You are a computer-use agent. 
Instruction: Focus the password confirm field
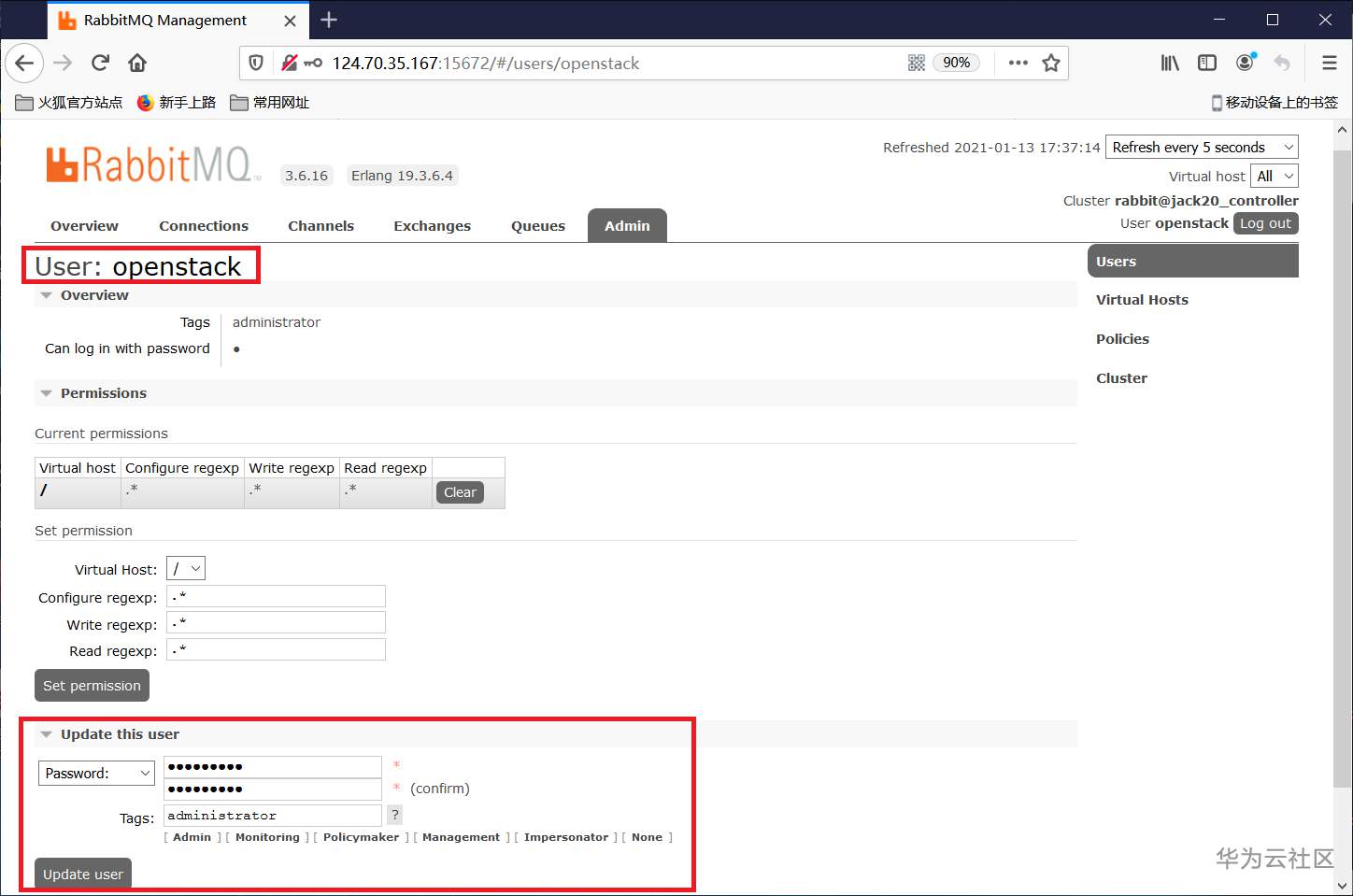pyautogui.click(x=273, y=789)
